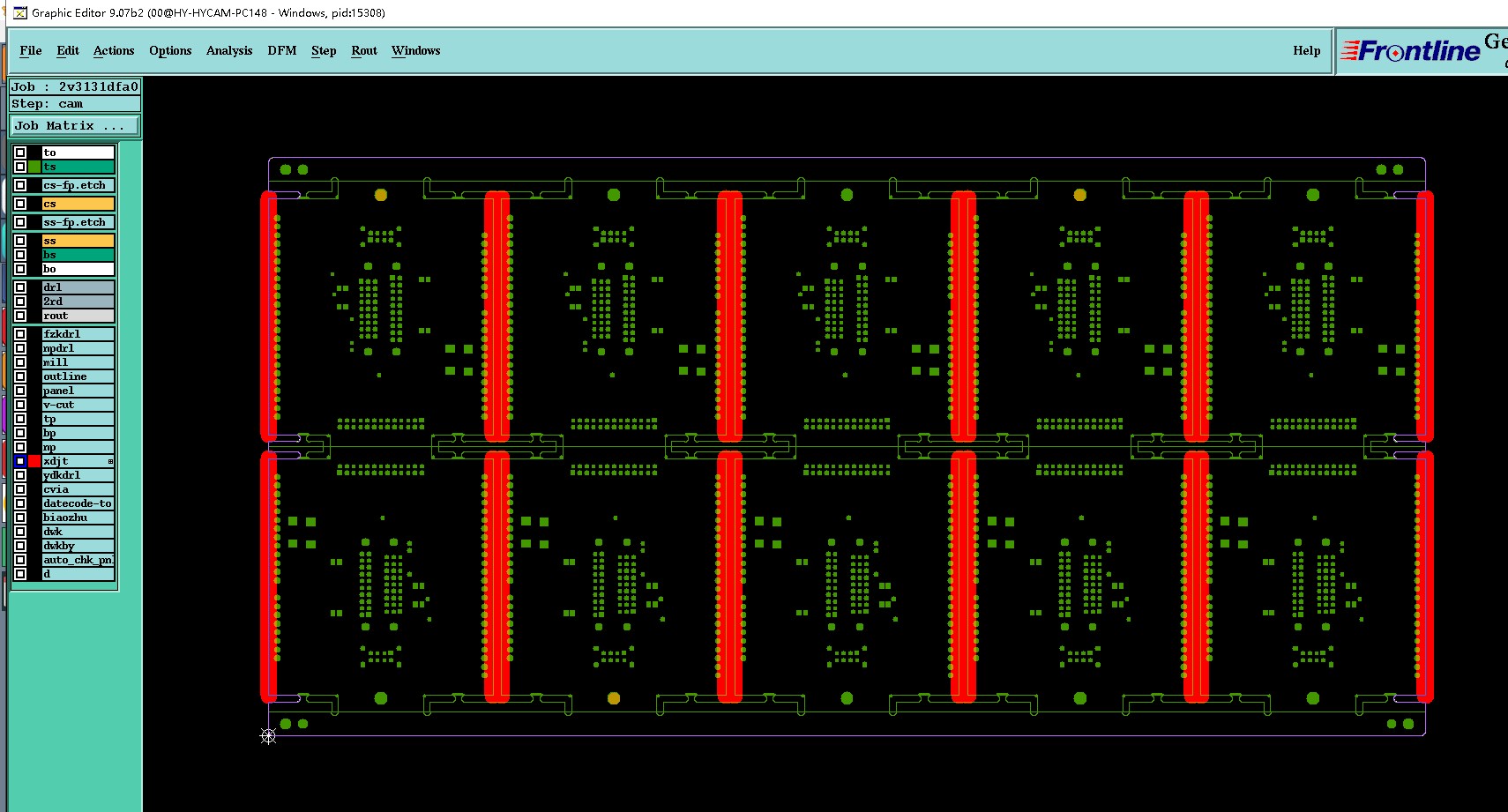This screenshot has height=812, width=1508.
Task: Select the biaozhu layer name
Action: (x=78, y=518)
